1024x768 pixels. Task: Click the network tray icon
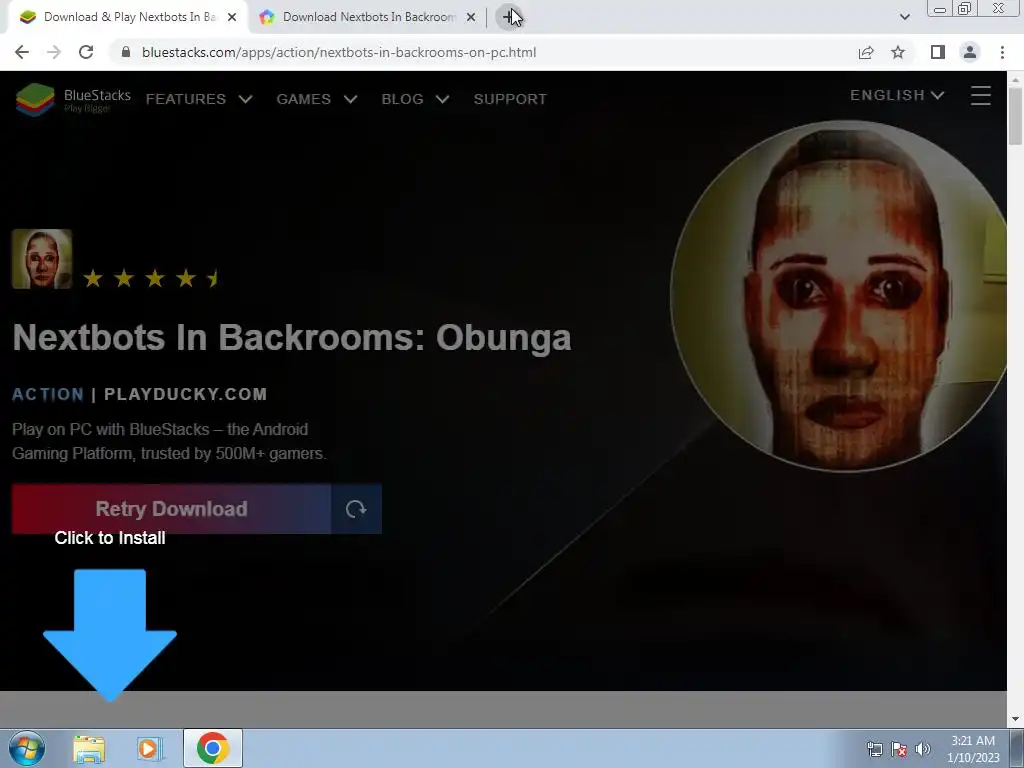pos(874,749)
